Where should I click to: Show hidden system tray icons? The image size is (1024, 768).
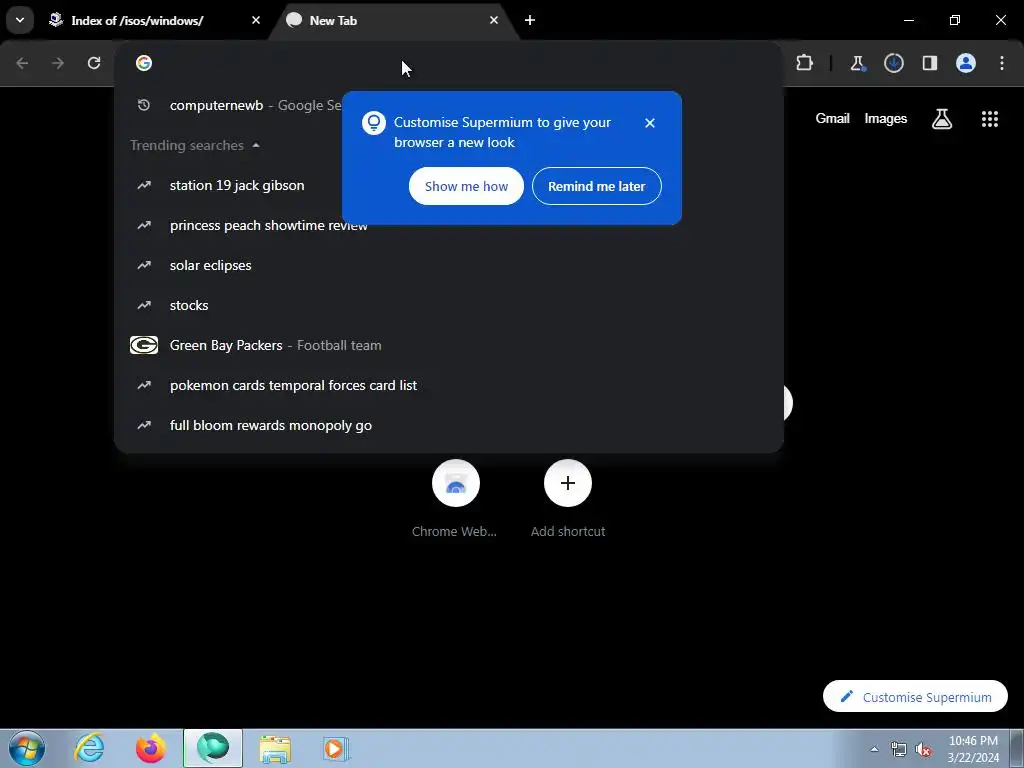pyautogui.click(x=874, y=749)
